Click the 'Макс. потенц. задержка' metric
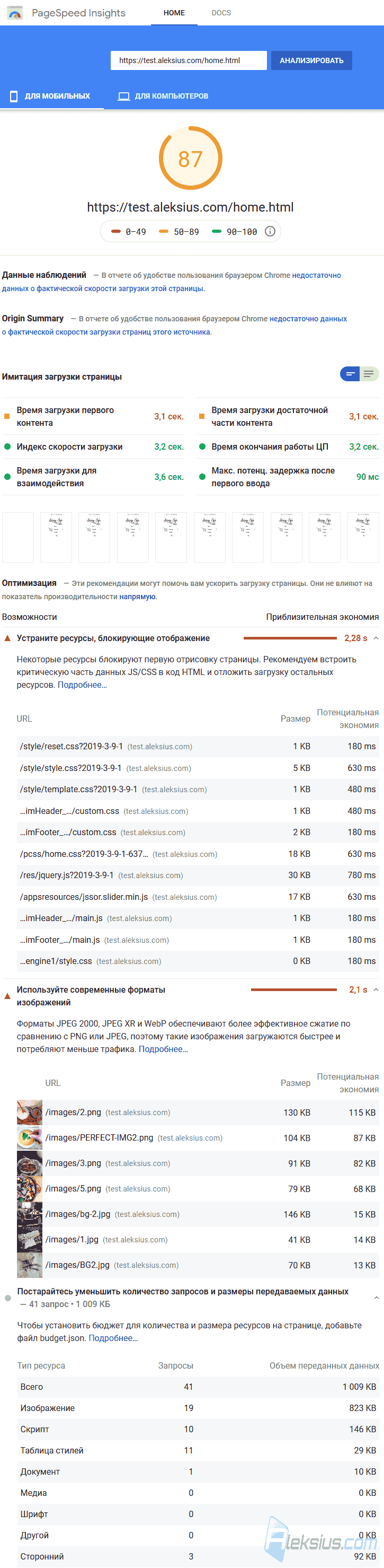 pyautogui.click(x=288, y=477)
